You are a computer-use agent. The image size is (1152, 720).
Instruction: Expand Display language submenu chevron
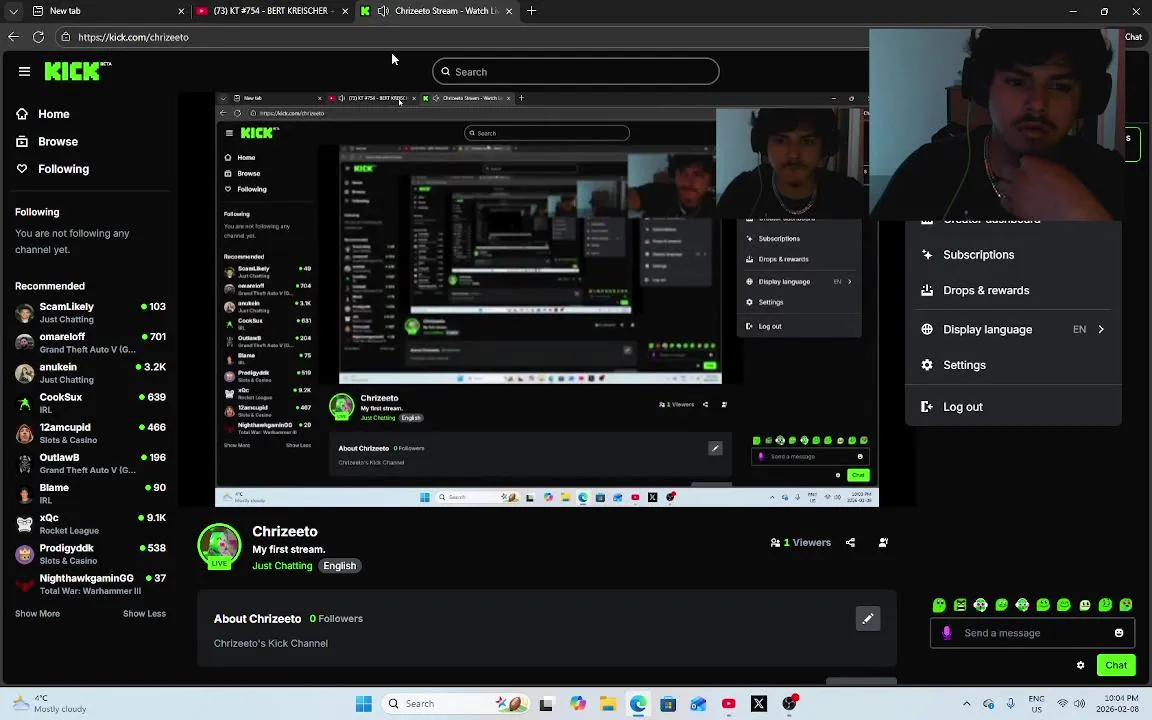point(1101,329)
